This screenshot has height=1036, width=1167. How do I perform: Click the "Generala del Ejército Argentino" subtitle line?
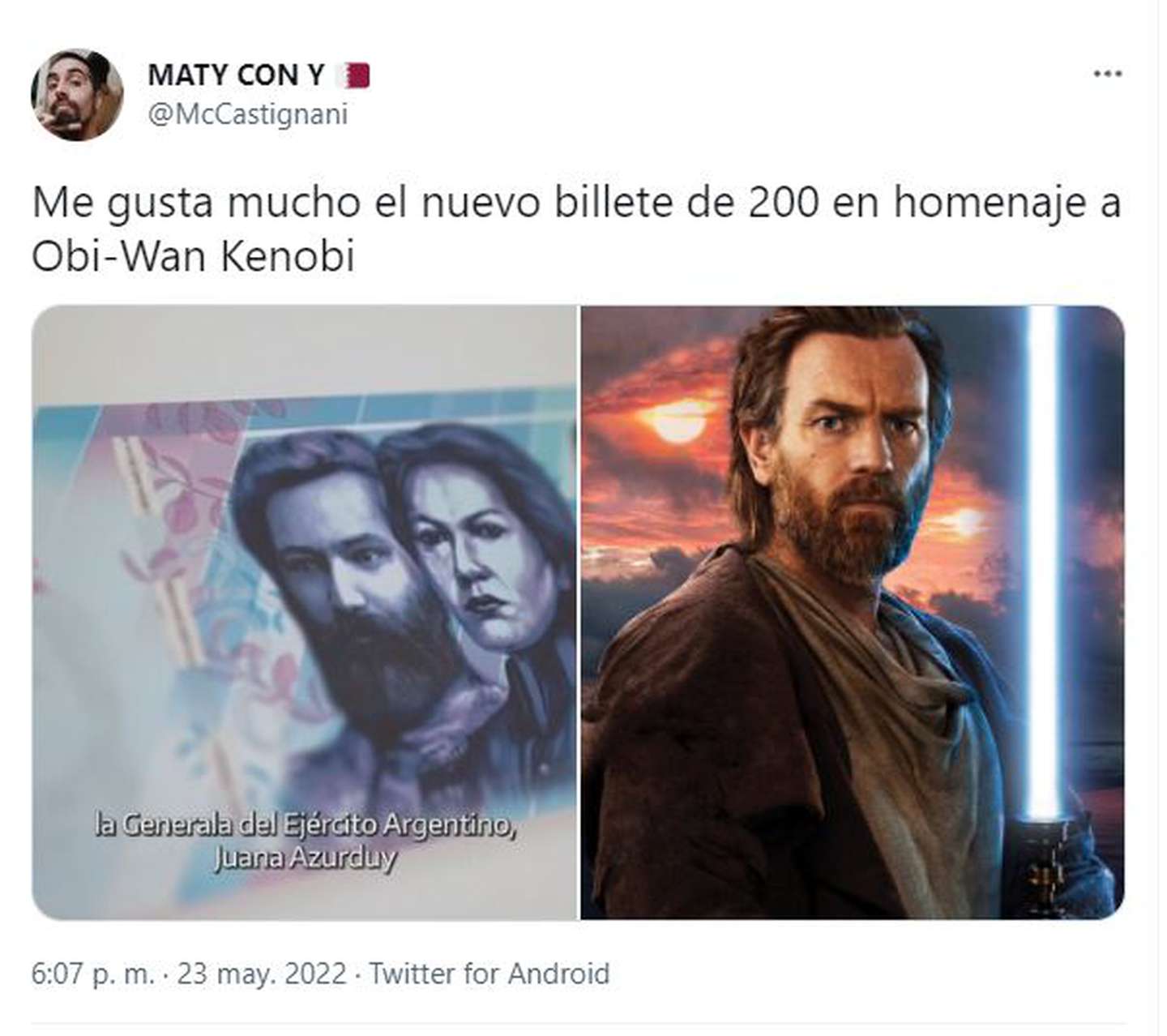coord(305,825)
